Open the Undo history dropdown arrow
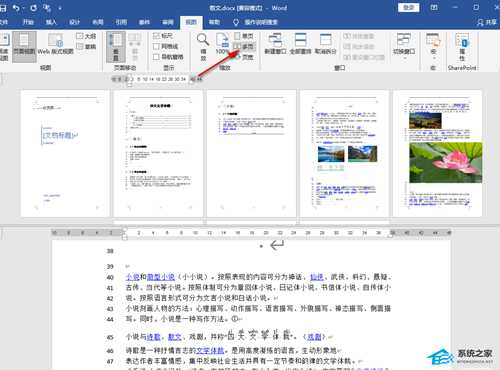 (23, 8)
